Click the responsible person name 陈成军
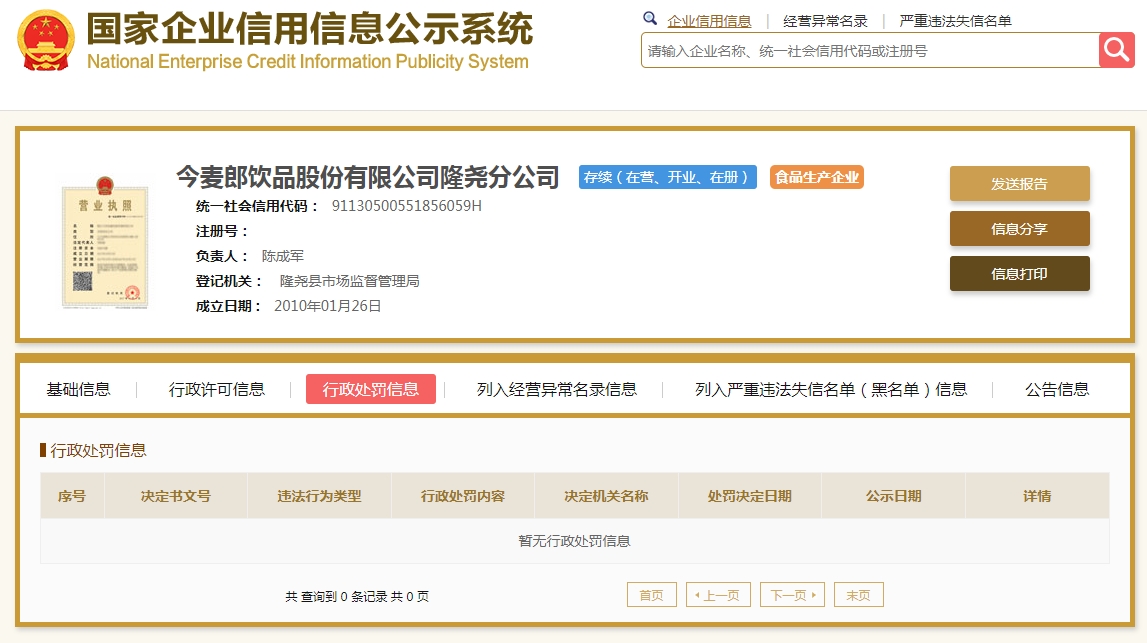The height and width of the screenshot is (643, 1147). point(282,256)
